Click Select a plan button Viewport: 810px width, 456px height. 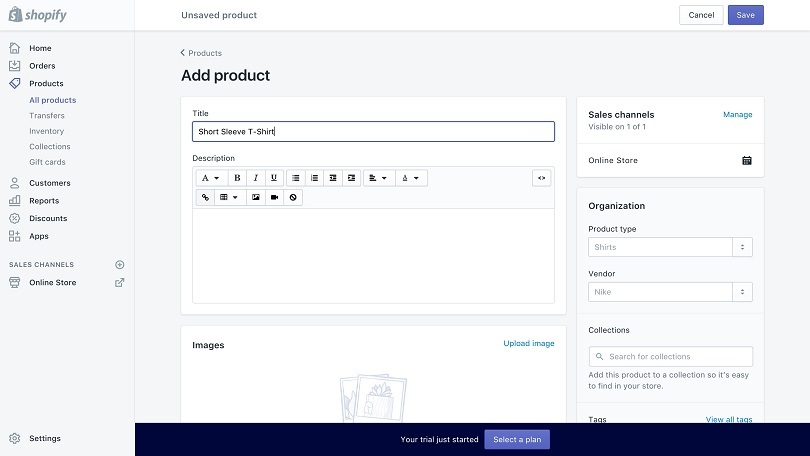tap(517, 439)
